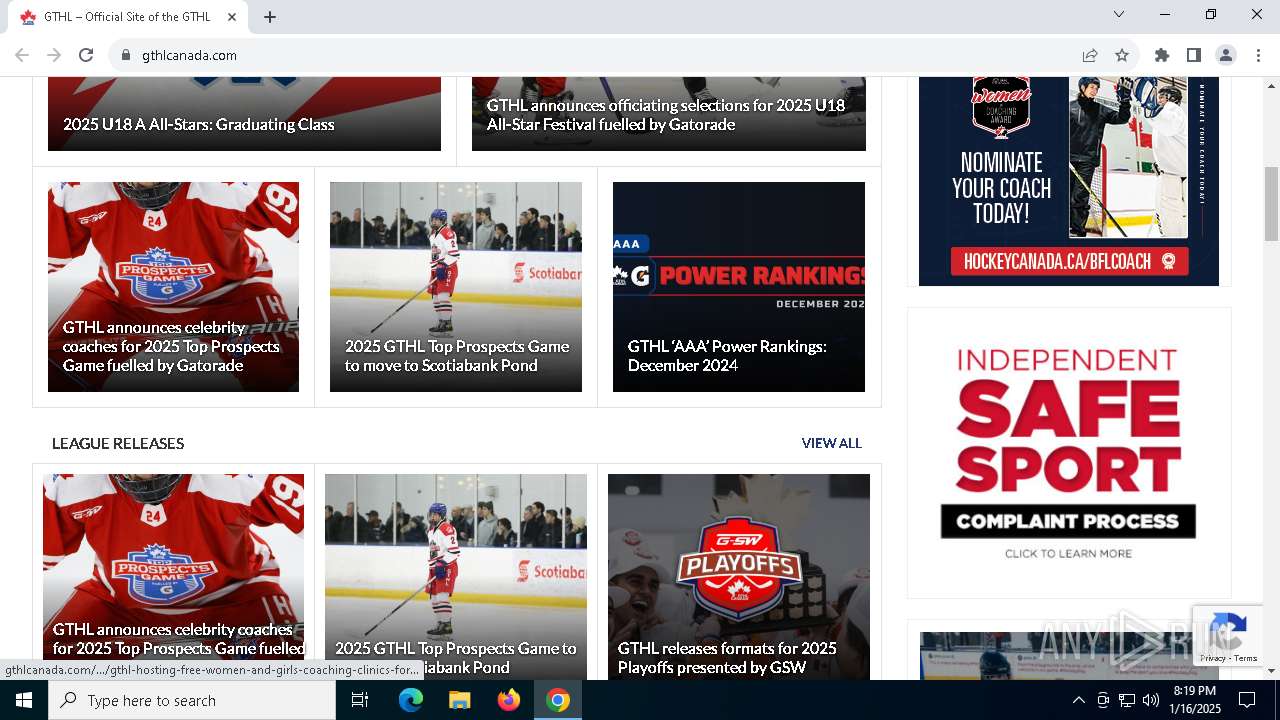Viewport: 1280px width, 720px height.
Task: Open League Releases celebrity coaches card
Action: (x=173, y=577)
